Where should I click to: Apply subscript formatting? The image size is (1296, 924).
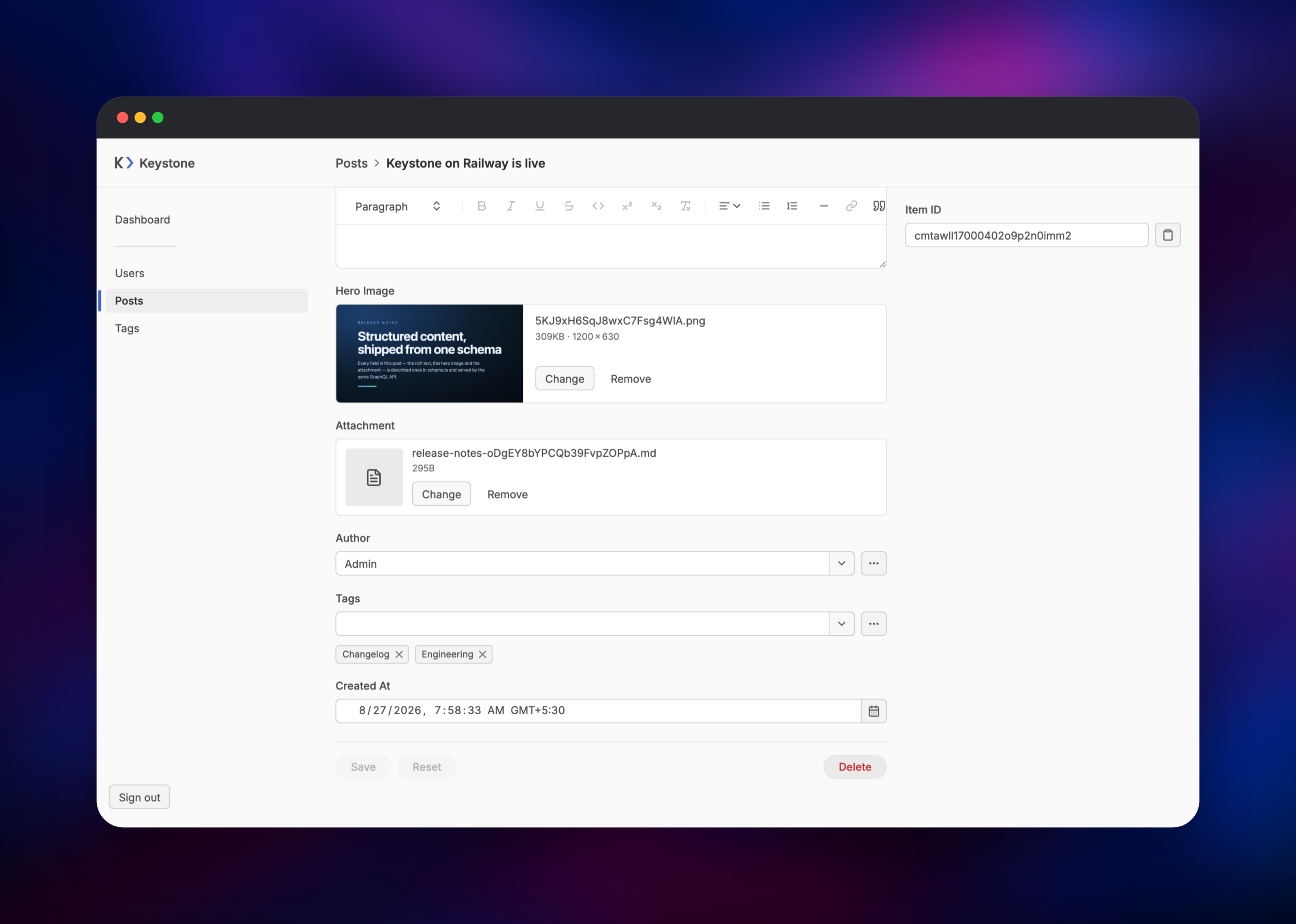pos(656,206)
